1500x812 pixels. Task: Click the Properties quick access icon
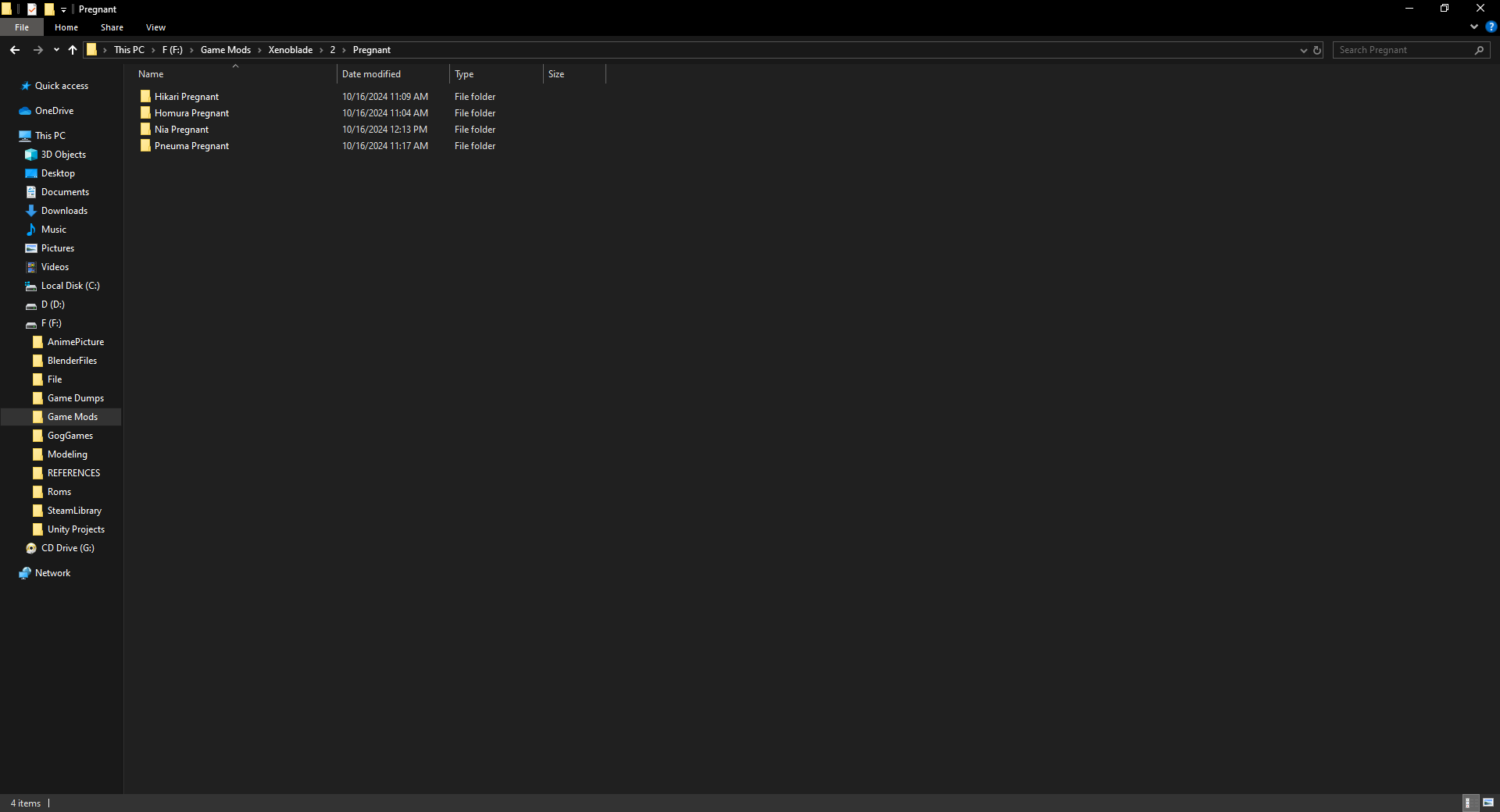pyautogui.click(x=32, y=9)
